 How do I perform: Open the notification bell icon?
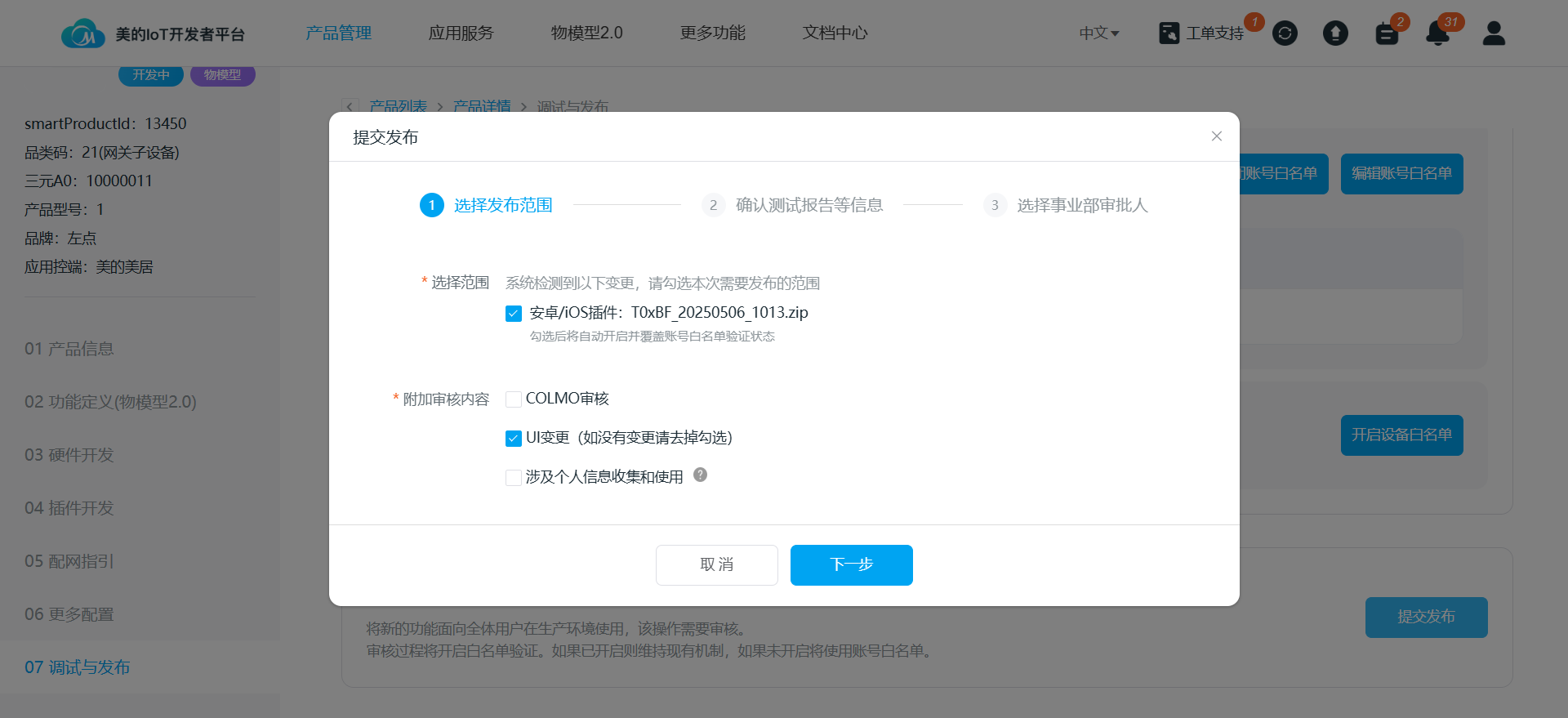1437,33
